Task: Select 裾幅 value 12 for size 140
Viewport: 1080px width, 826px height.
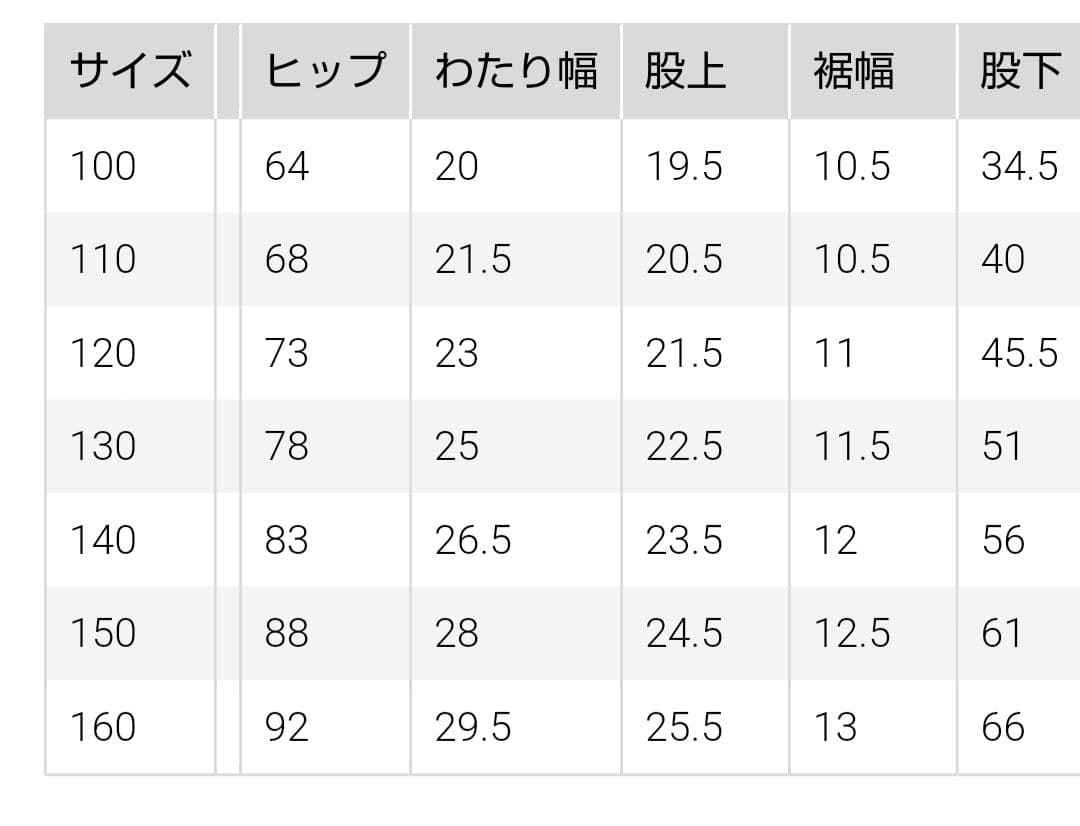Action: coord(835,540)
